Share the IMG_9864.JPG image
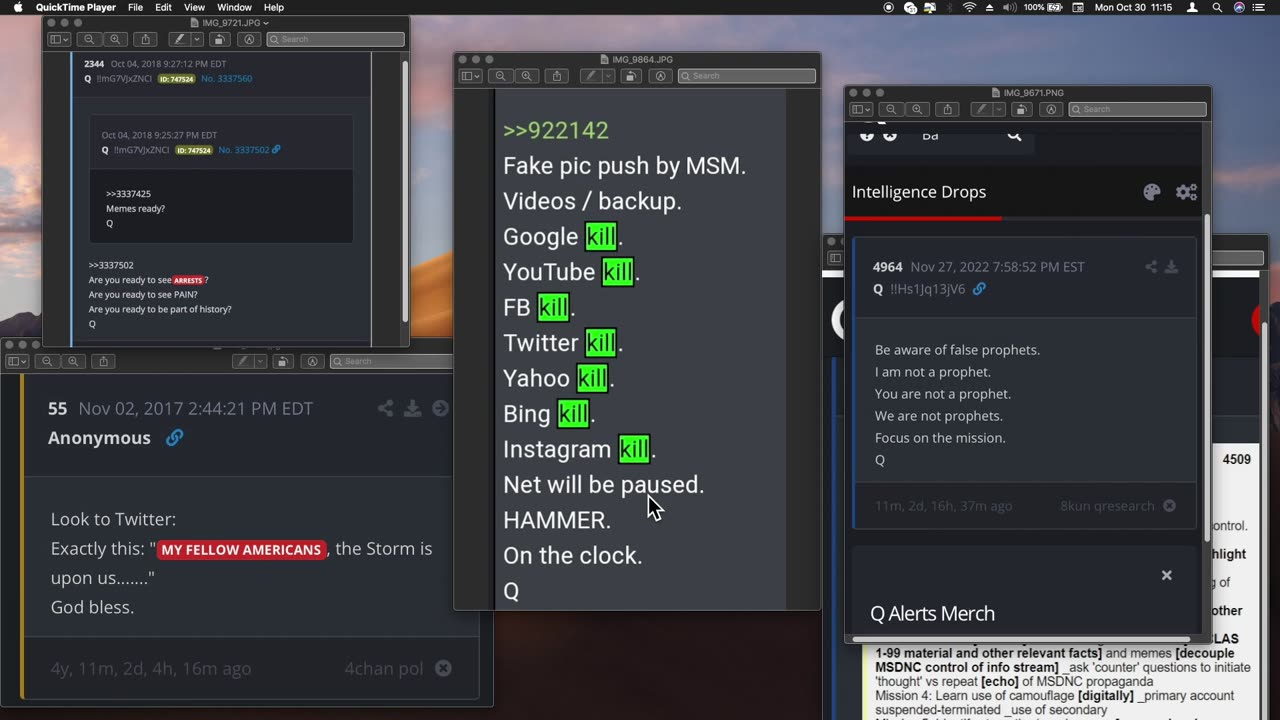Image resolution: width=1280 pixels, height=720 pixels. [558, 76]
